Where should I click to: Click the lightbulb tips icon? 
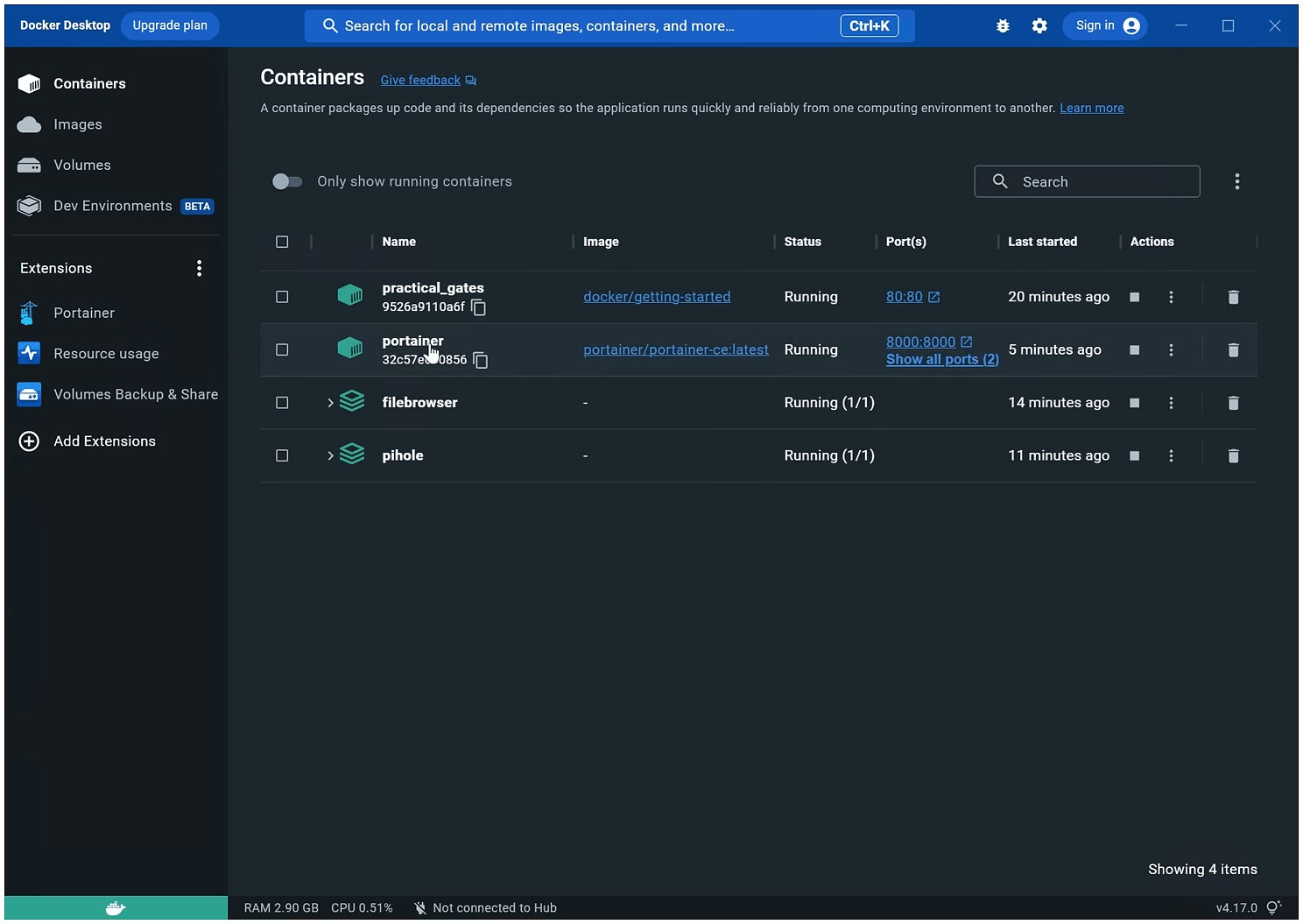tap(1274, 907)
